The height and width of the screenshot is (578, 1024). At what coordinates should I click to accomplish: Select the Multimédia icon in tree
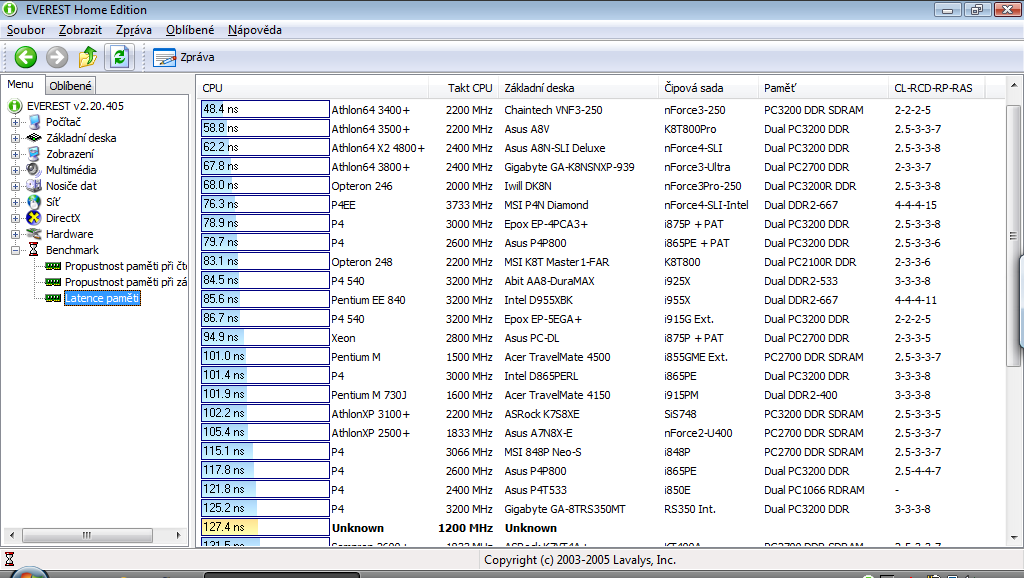click(34, 170)
